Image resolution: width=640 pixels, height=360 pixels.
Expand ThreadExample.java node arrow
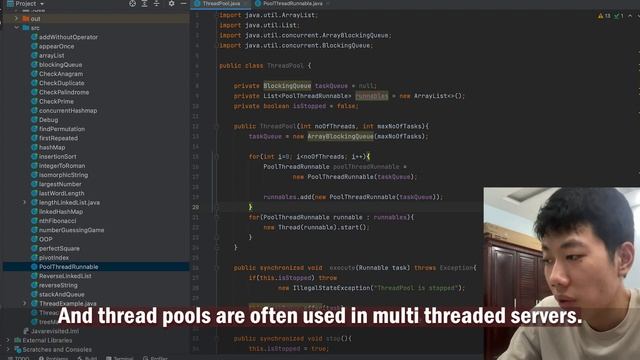24,303
